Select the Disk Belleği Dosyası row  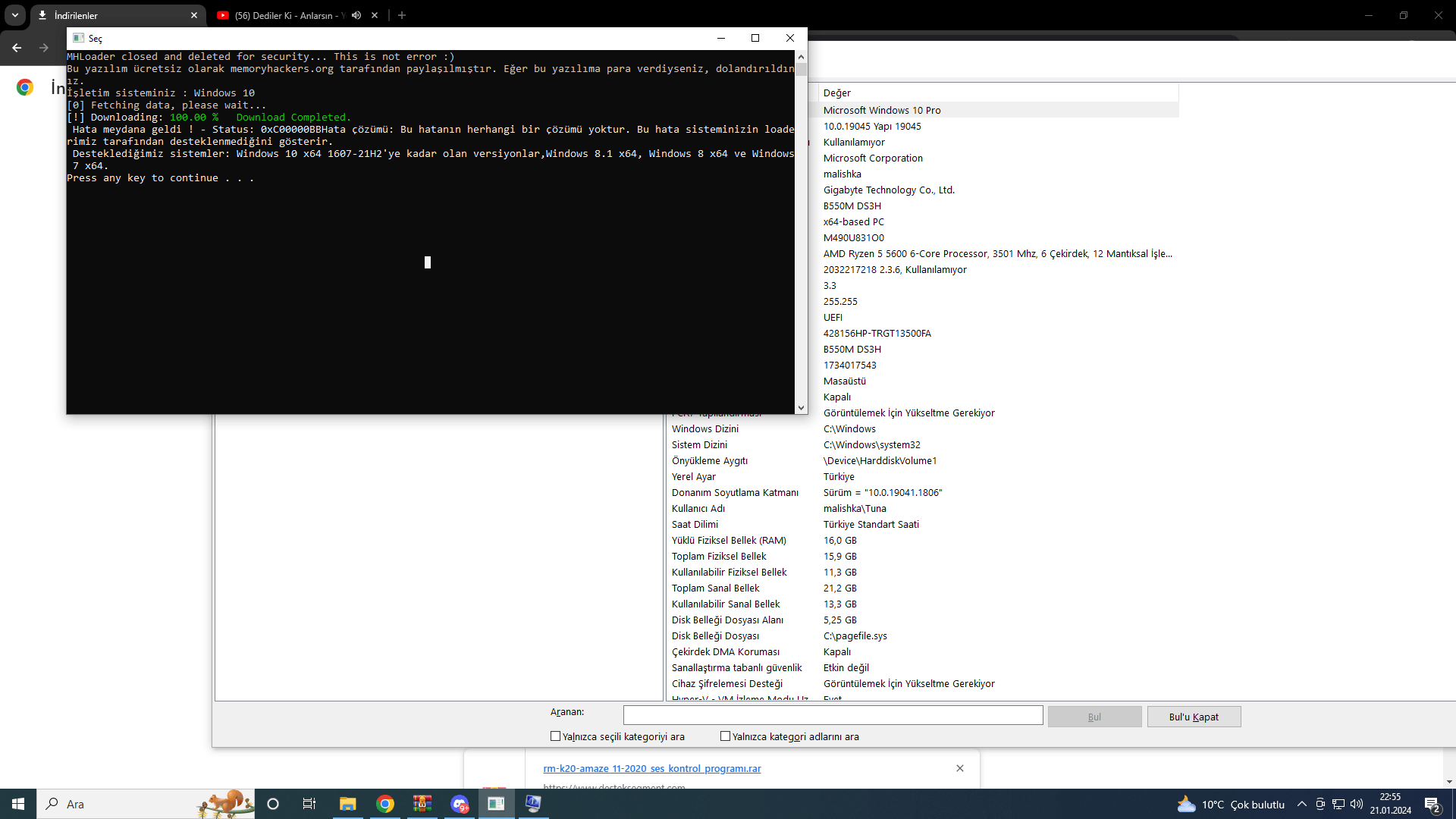coord(922,635)
